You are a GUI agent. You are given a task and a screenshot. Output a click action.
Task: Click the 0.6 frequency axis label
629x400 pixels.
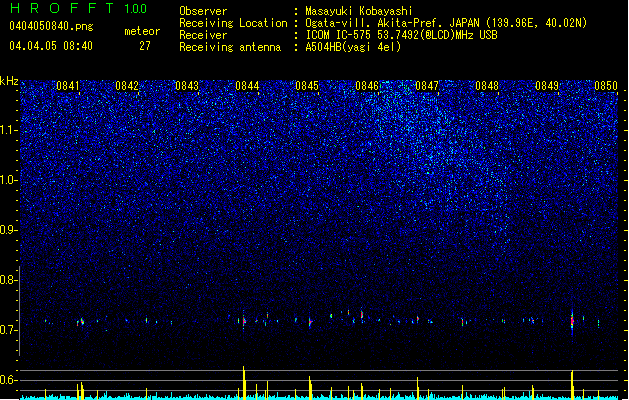click(x=8, y=380)
